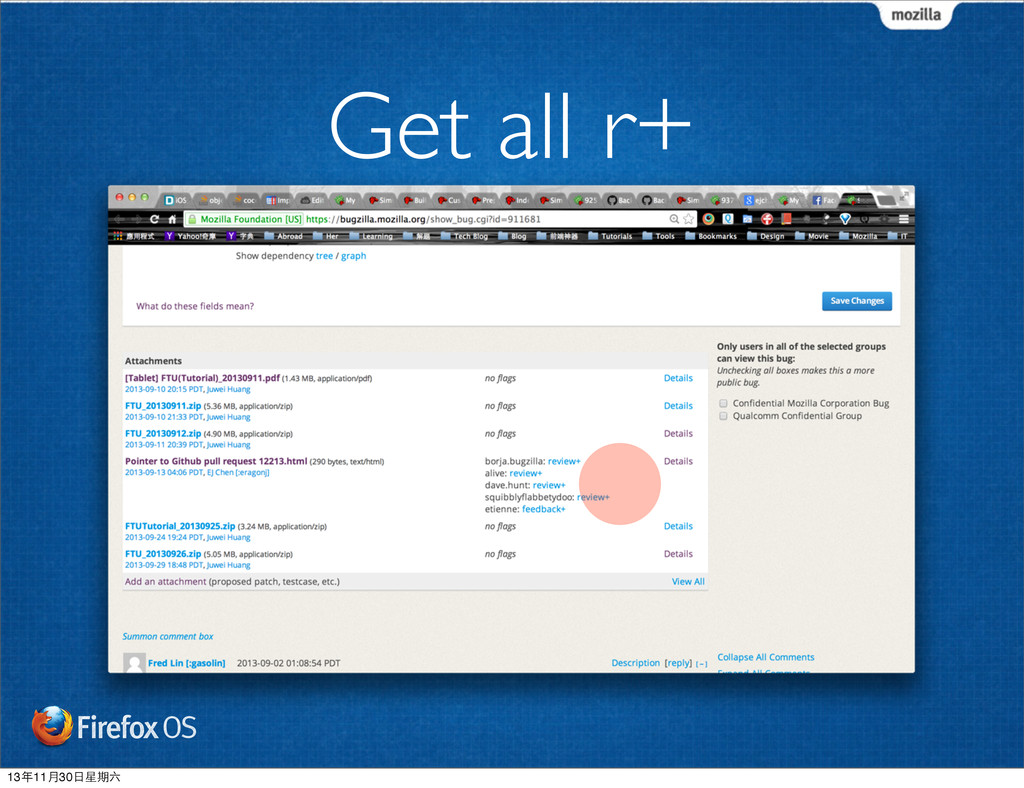The width and height of the screenshot is (1024, 788).
Task: Check Qualcomm Confidential Group box
Action: (723, 416)
